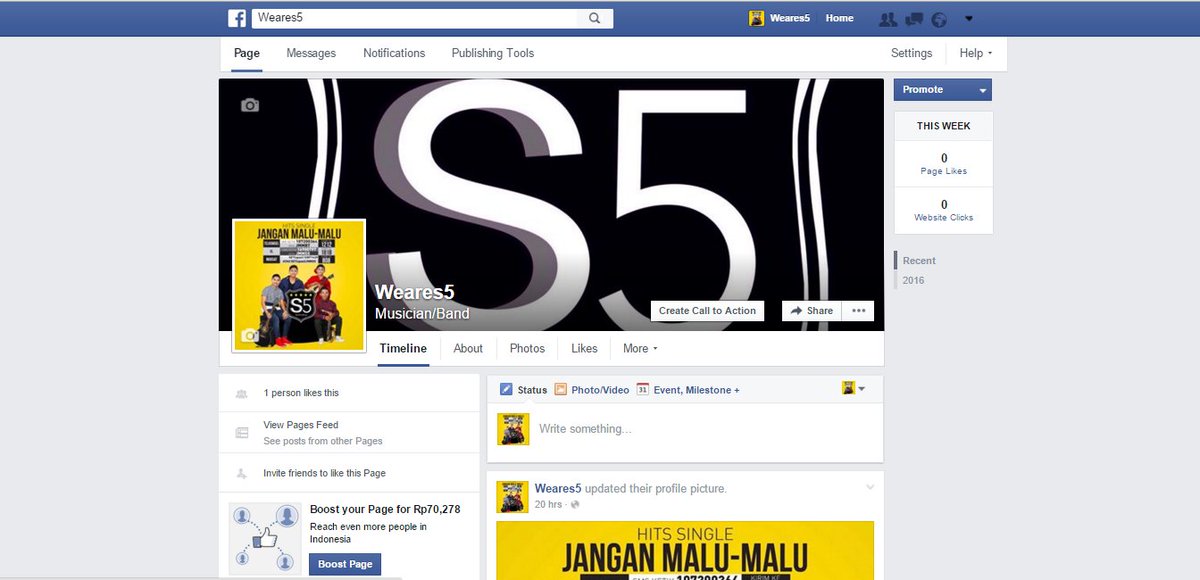Screen dimensions: 1200x580
Task: Click the '20 hrs' post timestamp
Action: 549,505
